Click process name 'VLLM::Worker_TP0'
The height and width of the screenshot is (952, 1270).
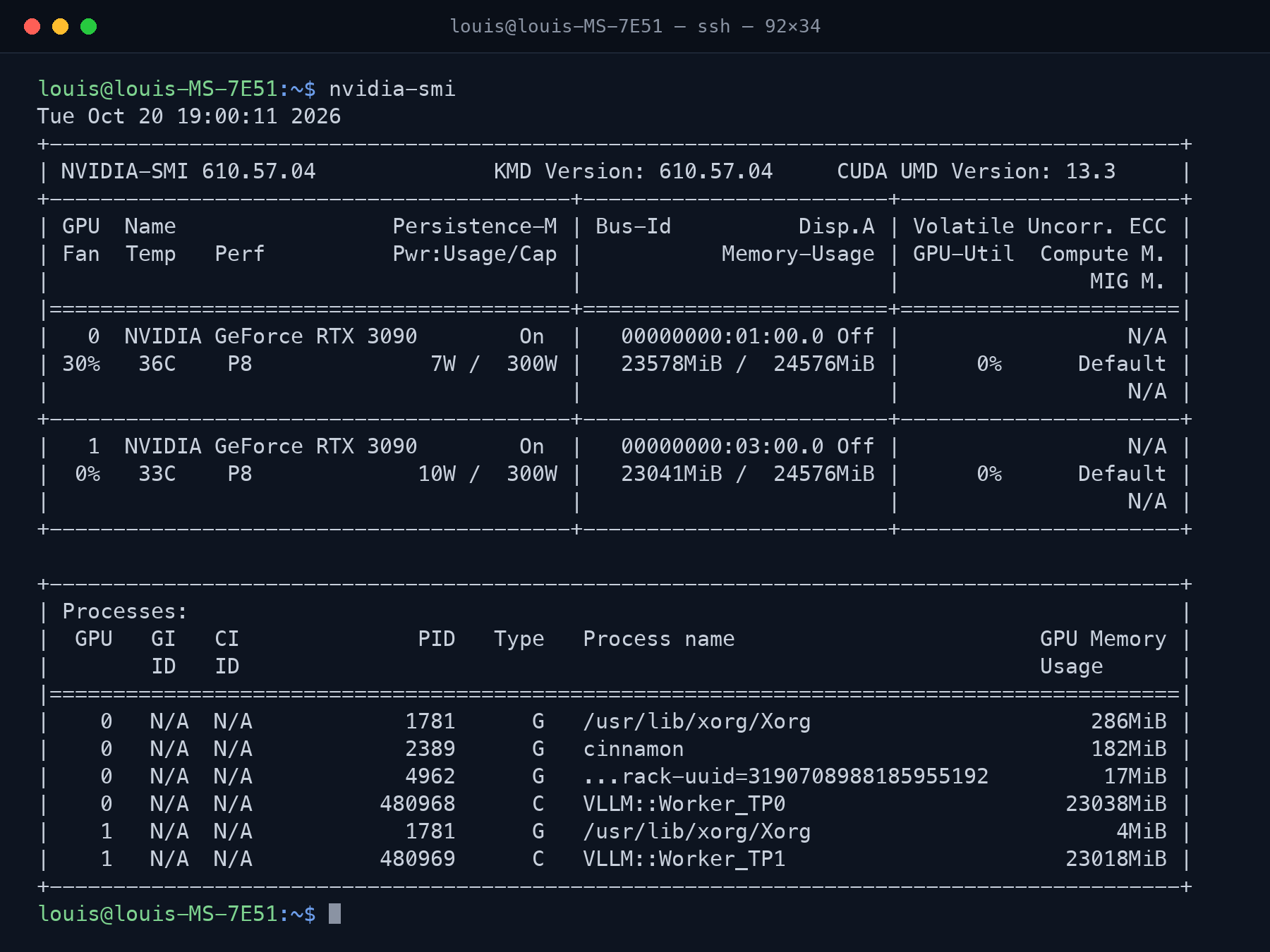tap(684, 804)
